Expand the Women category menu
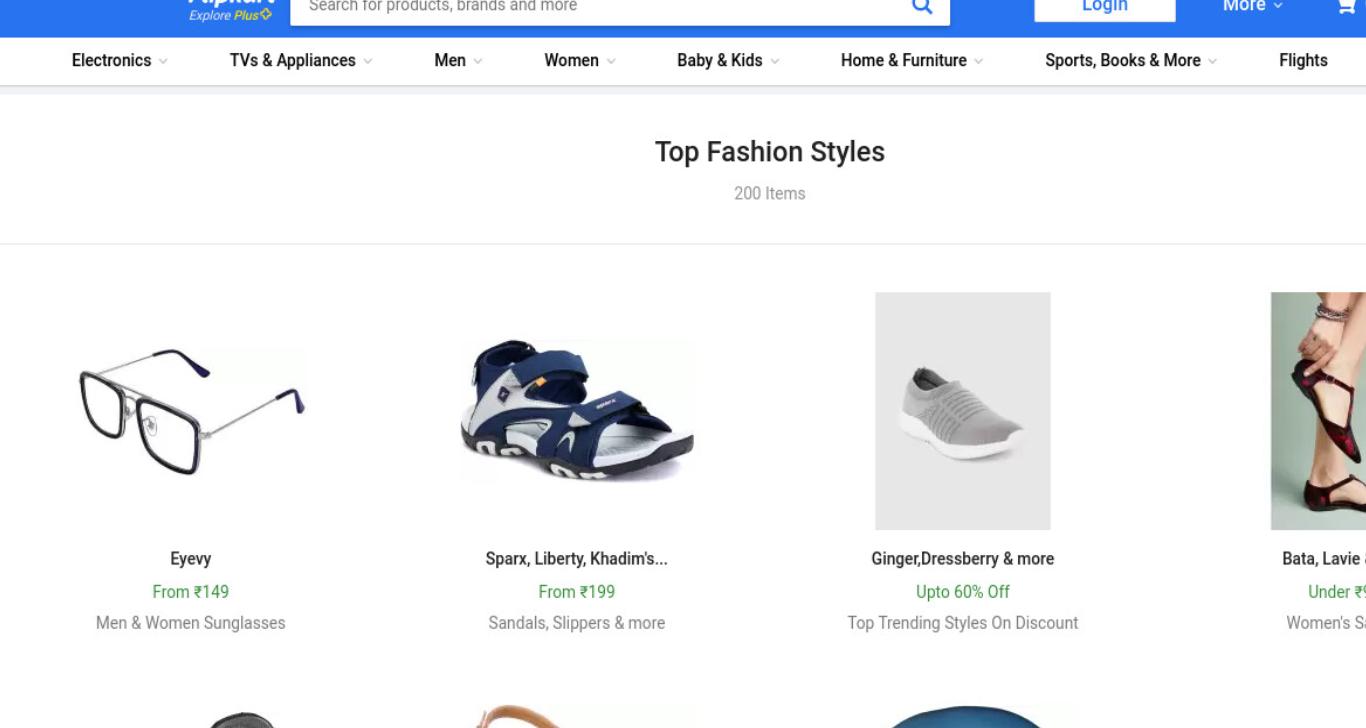 (580, 60)
